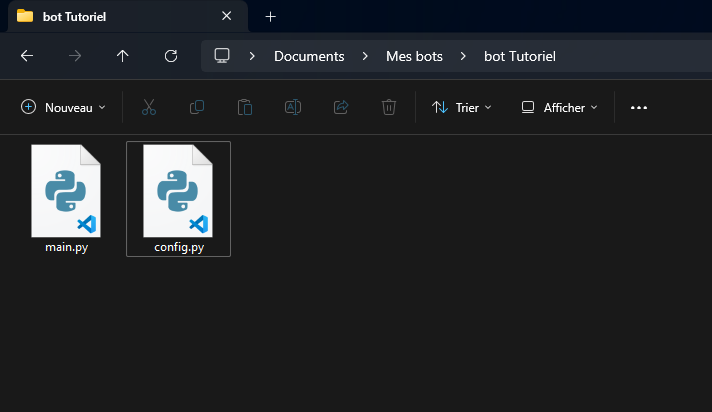Go to Documents in the breadcrumb
712x412 pixels.
coord(309,56)
